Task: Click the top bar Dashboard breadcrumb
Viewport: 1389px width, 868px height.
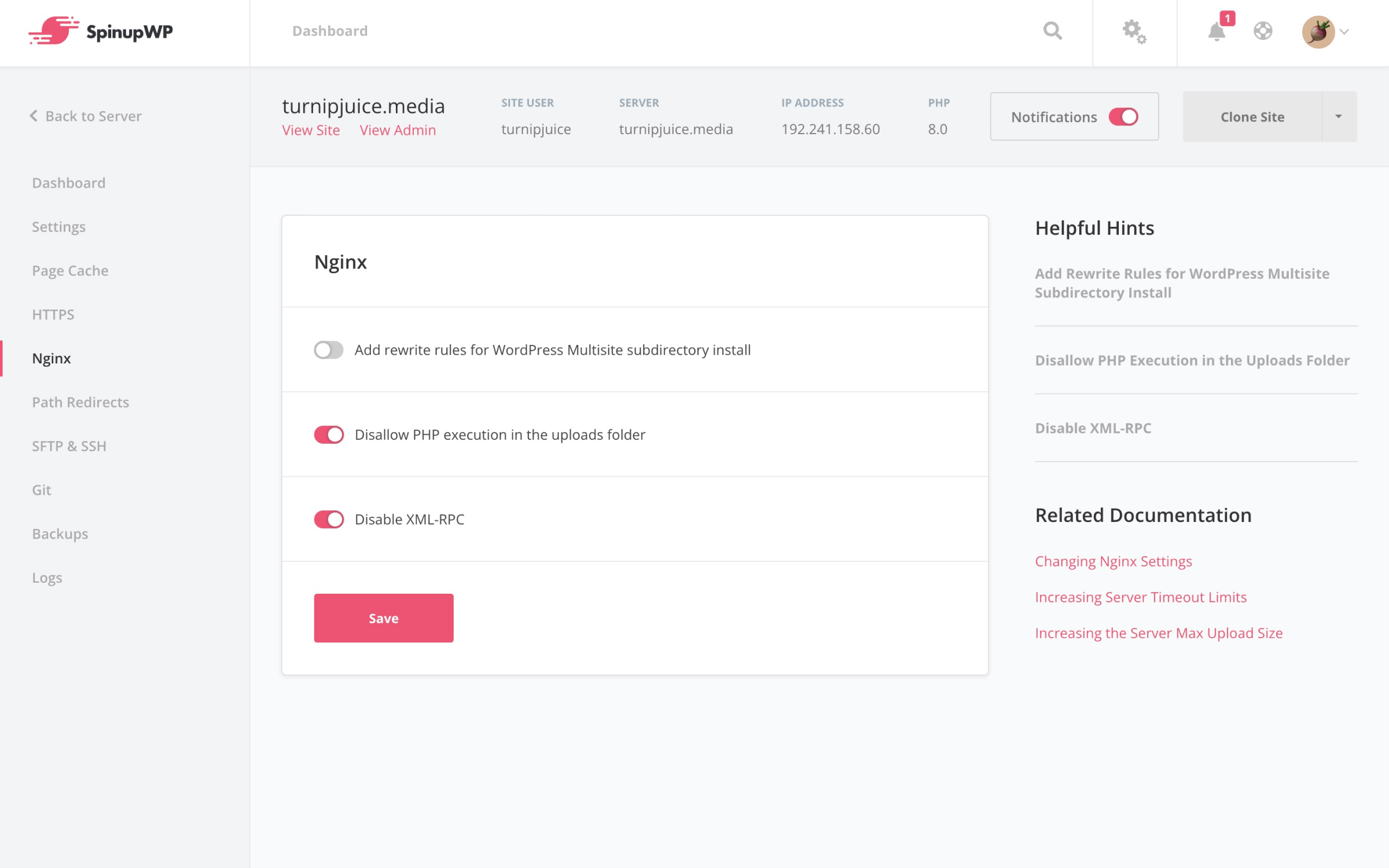Action: pyautogui.click(x=330, y=31)
